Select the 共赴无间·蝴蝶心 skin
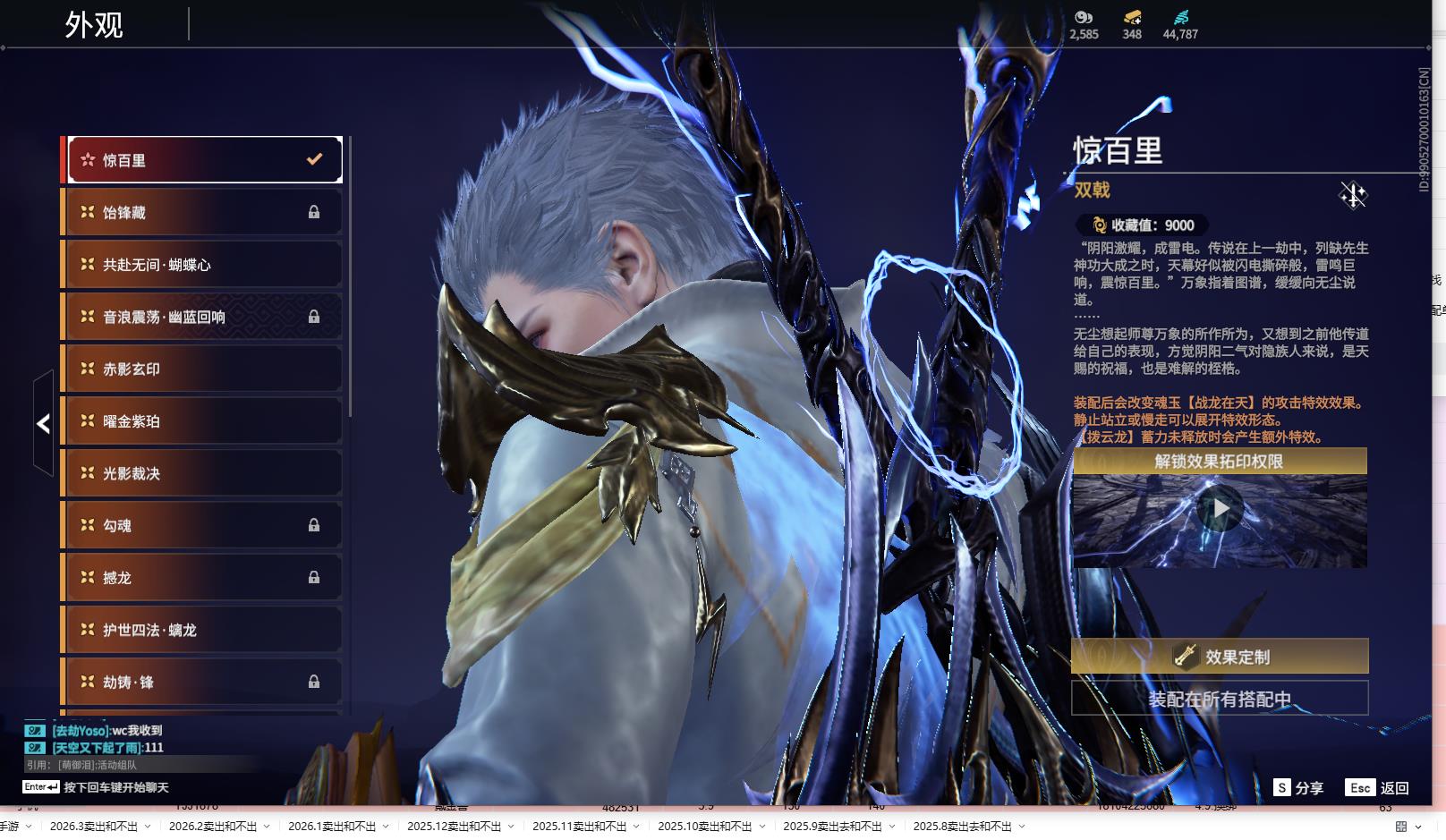Screen dimensions: 1446x840 201,264
